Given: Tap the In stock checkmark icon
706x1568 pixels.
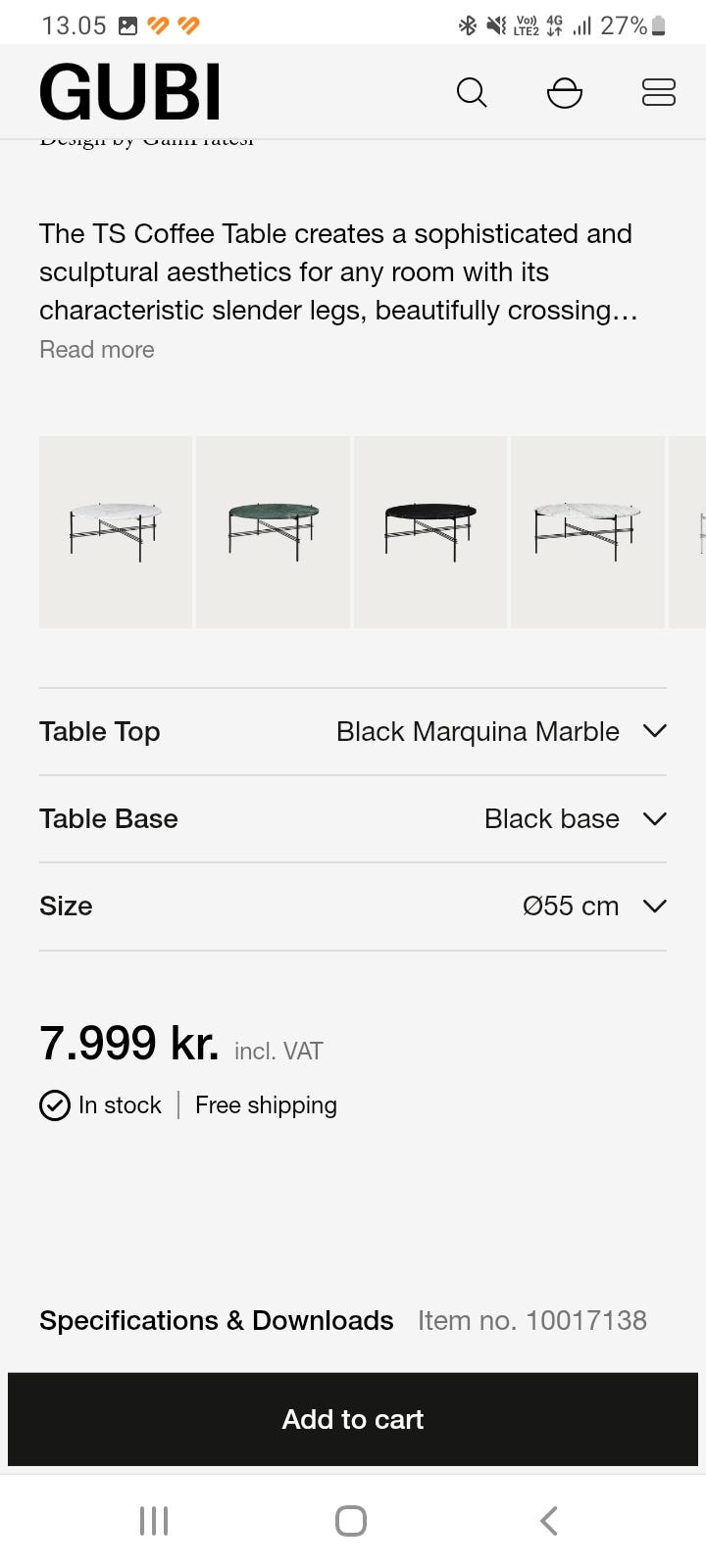Looking at the screenshot, I should pos(55,1105).
